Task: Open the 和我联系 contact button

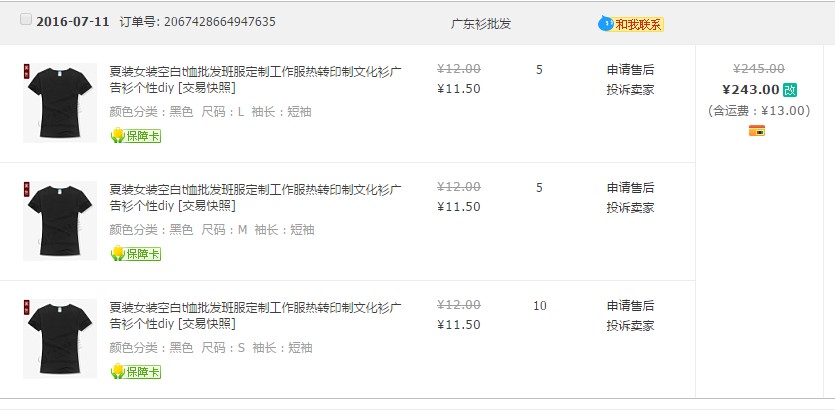Action: pos(638,24)
